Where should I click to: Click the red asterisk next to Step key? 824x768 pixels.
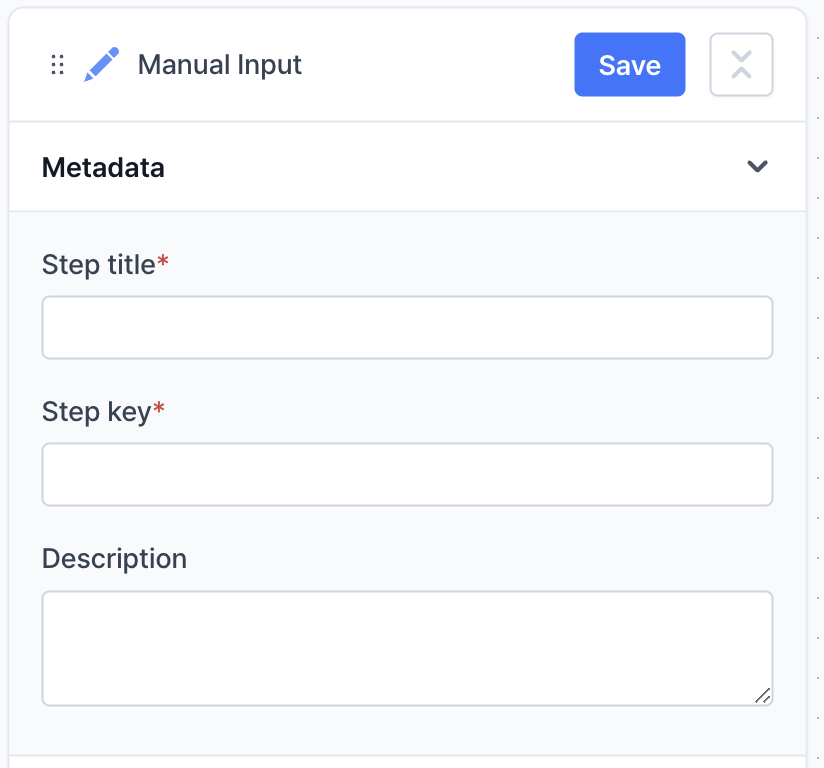point(158,411)
